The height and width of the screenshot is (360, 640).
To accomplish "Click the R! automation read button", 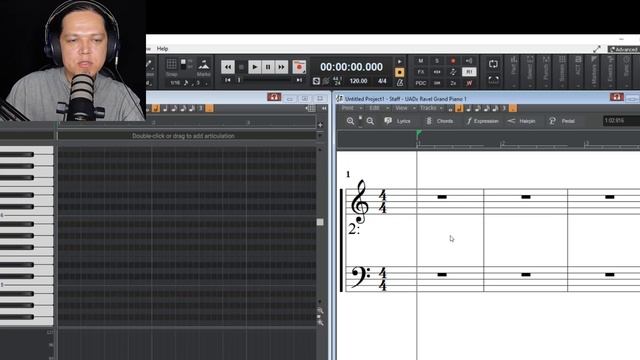I will (469, 72).
